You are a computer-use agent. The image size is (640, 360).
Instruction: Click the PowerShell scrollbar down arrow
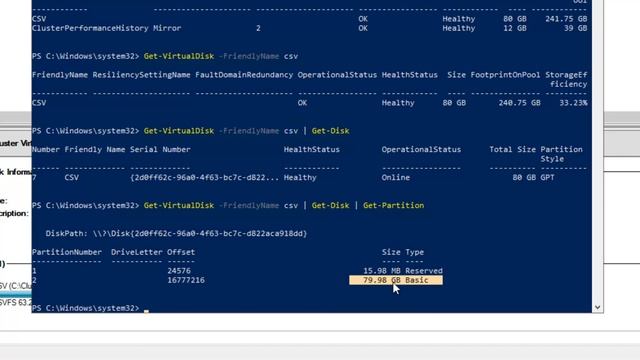coord(598,307)
